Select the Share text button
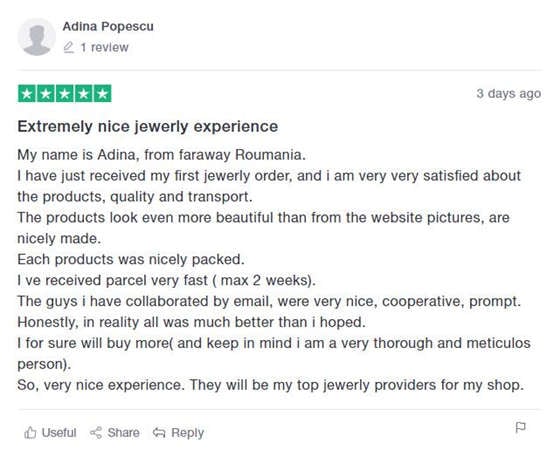560x449 pixels. click(124, 433)
